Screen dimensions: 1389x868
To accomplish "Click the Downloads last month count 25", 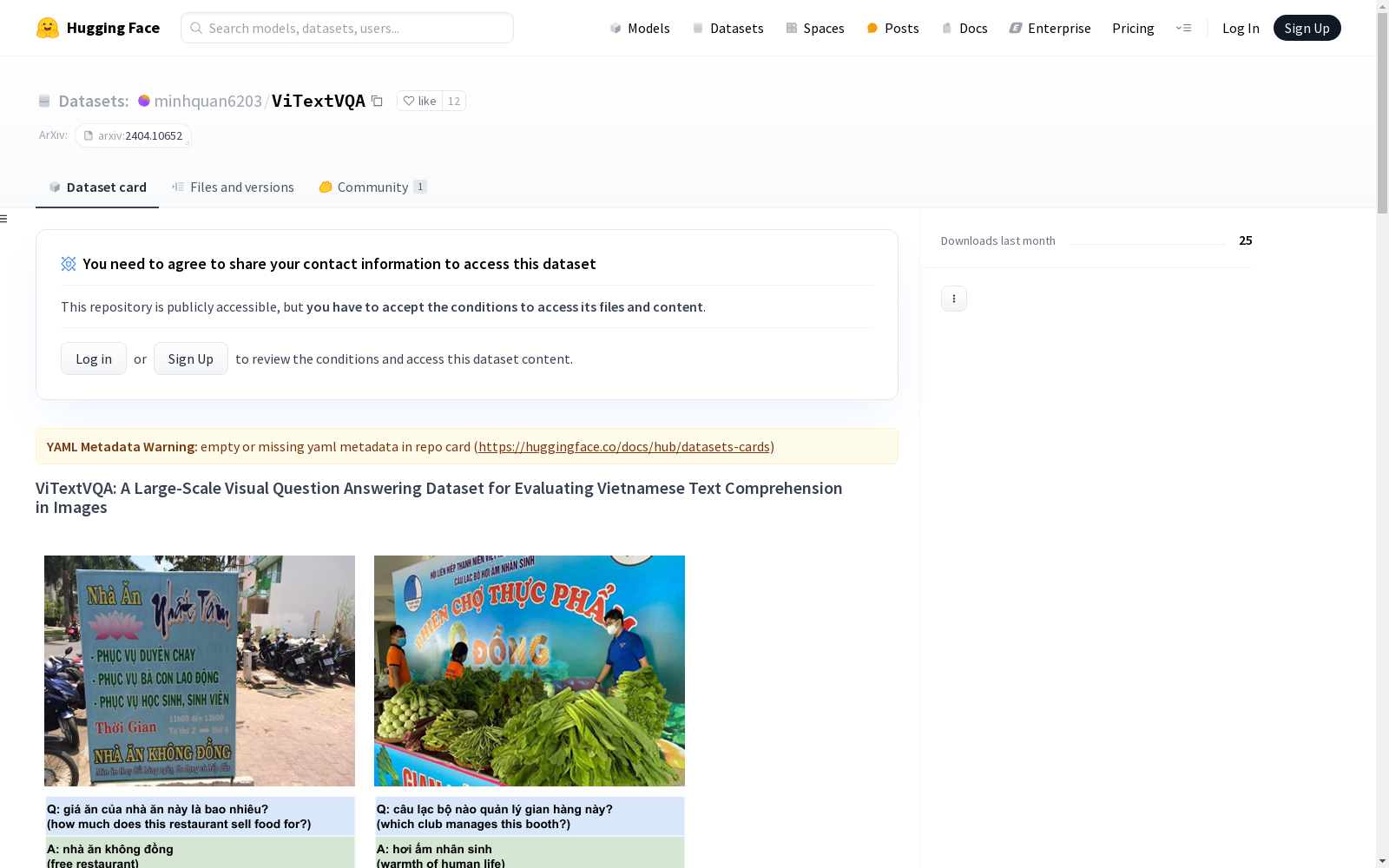I will pos(1246,240).
